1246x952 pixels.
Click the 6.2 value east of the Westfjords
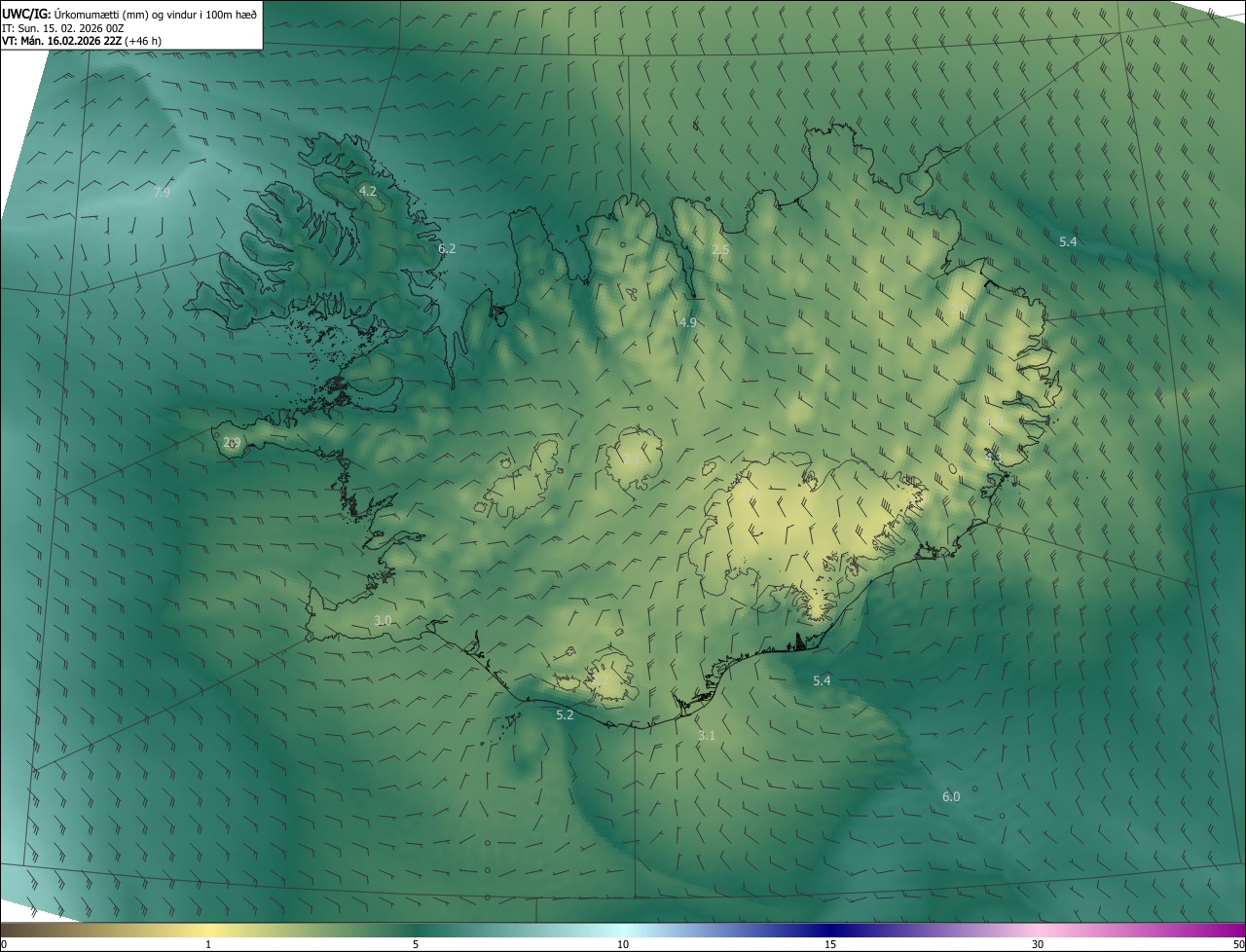click(447, 249)
